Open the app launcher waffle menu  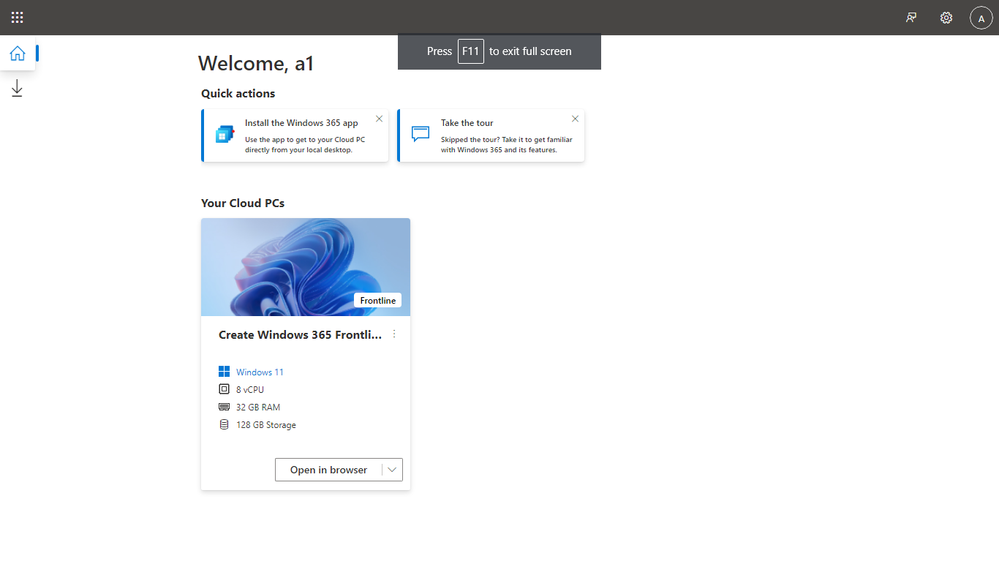tap(17, 17)
